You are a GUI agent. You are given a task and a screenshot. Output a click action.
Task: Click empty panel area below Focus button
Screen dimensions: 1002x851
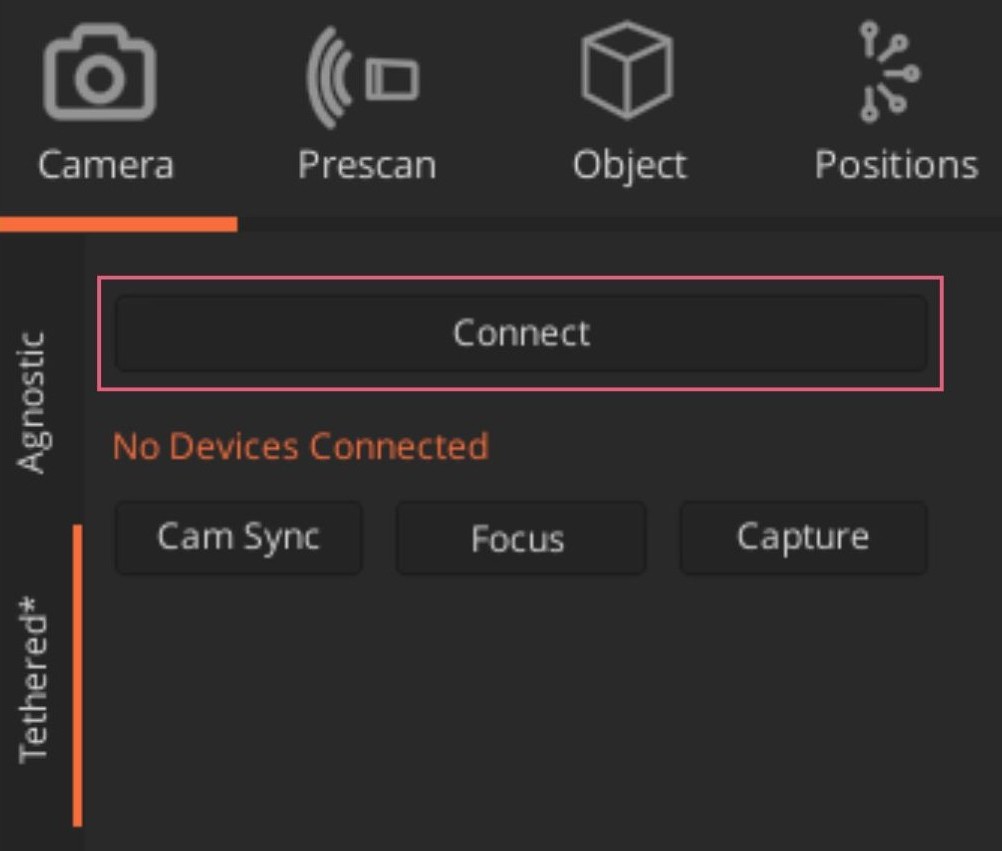click(x=518, y=700)
